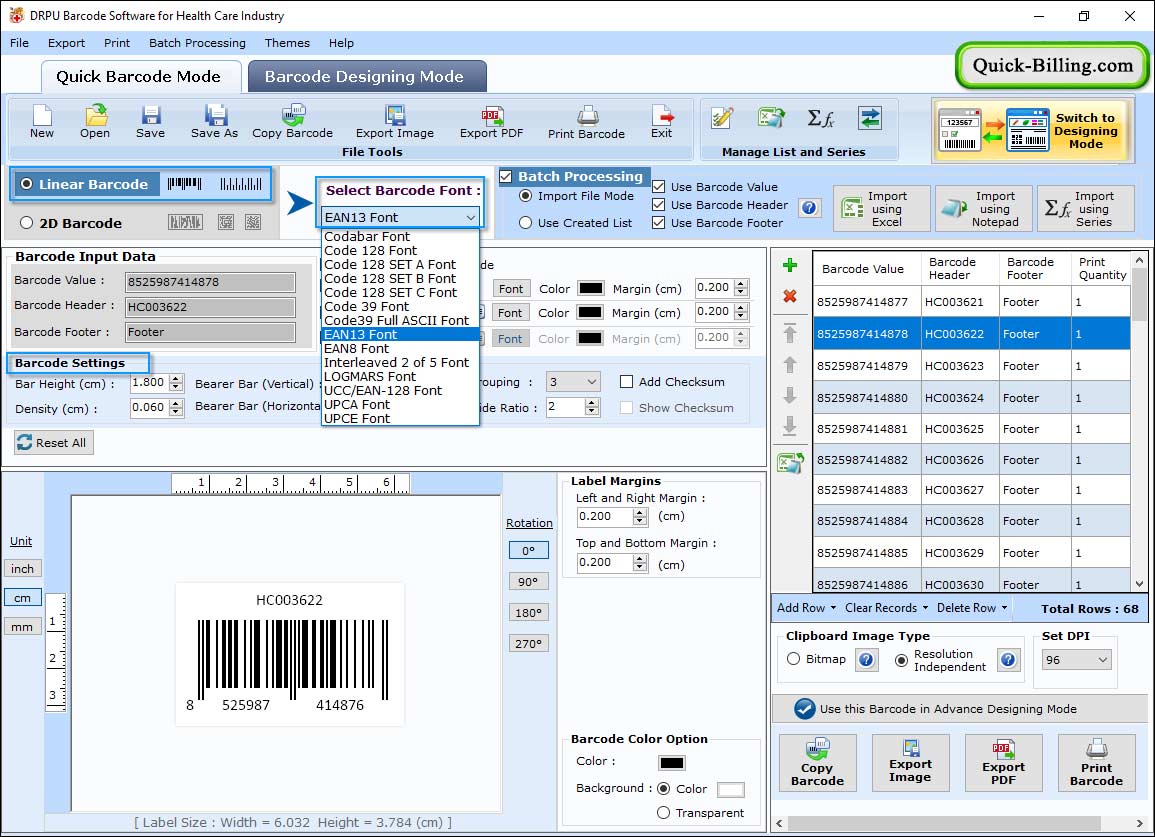Click the Bar Height spinner up arrow
This screenshot has height=837, width=1155.
(x=175, y=379)
